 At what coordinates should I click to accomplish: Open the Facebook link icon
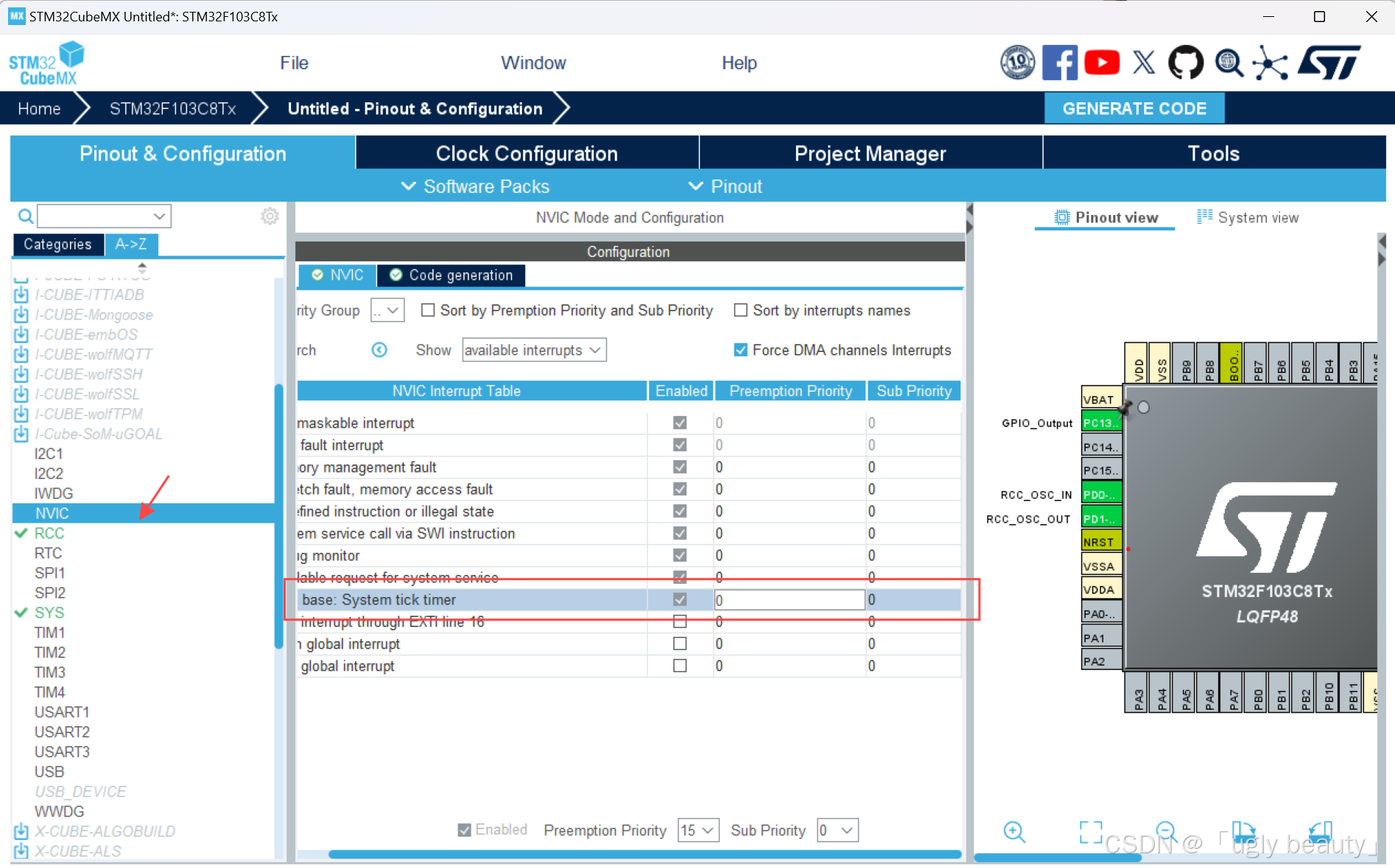(1059, 63)
